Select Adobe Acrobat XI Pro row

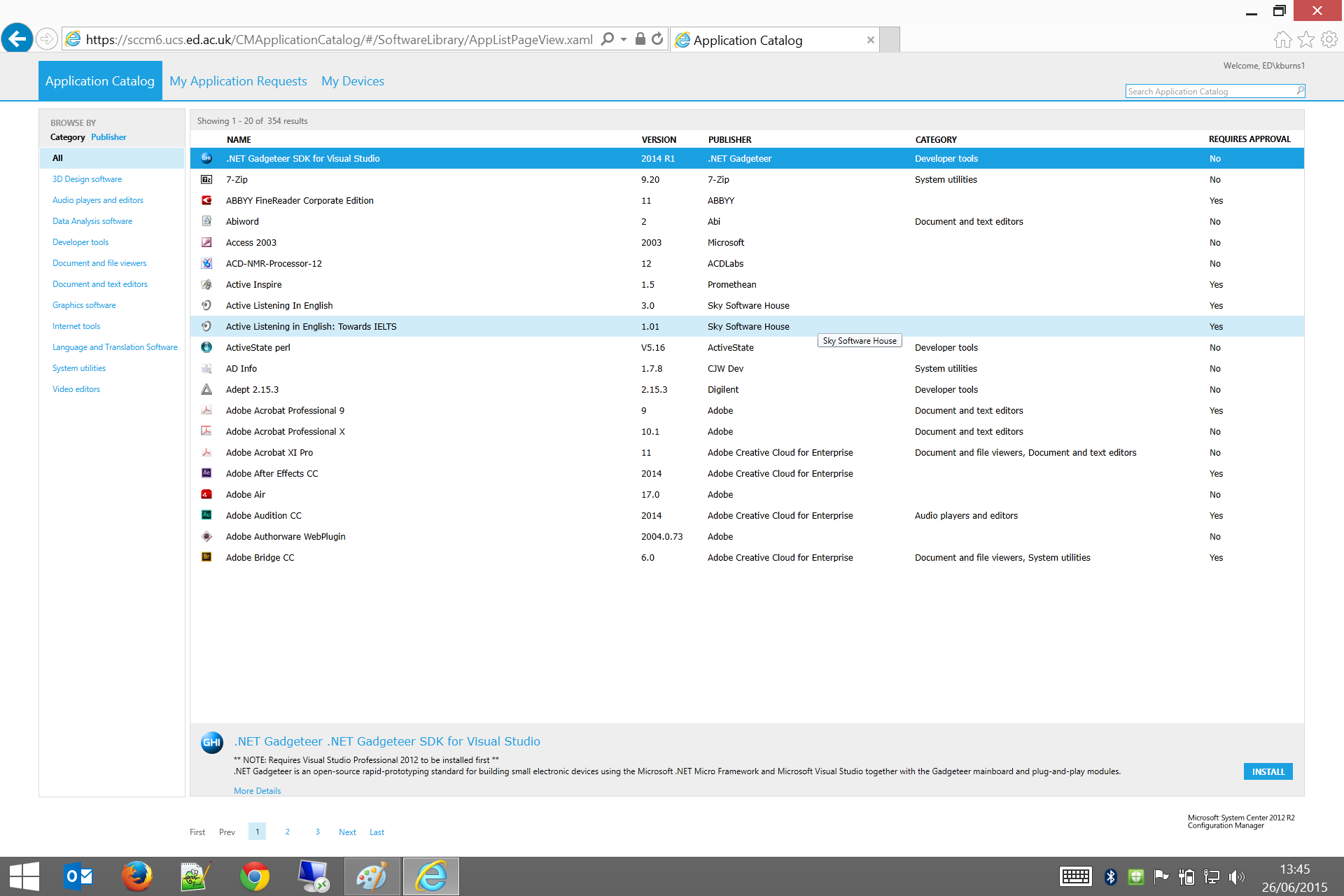[x=747, y=453]
